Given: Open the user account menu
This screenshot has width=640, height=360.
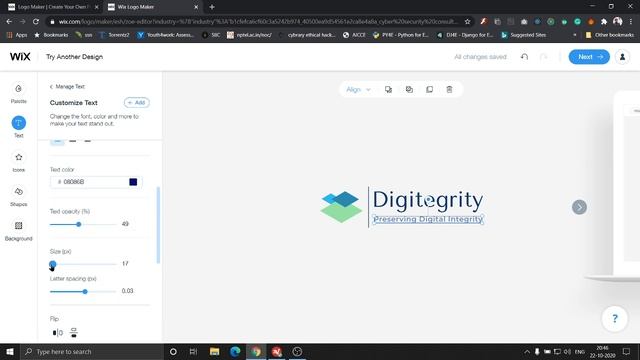Looking at the screenshot, I should tap(622, 57).
